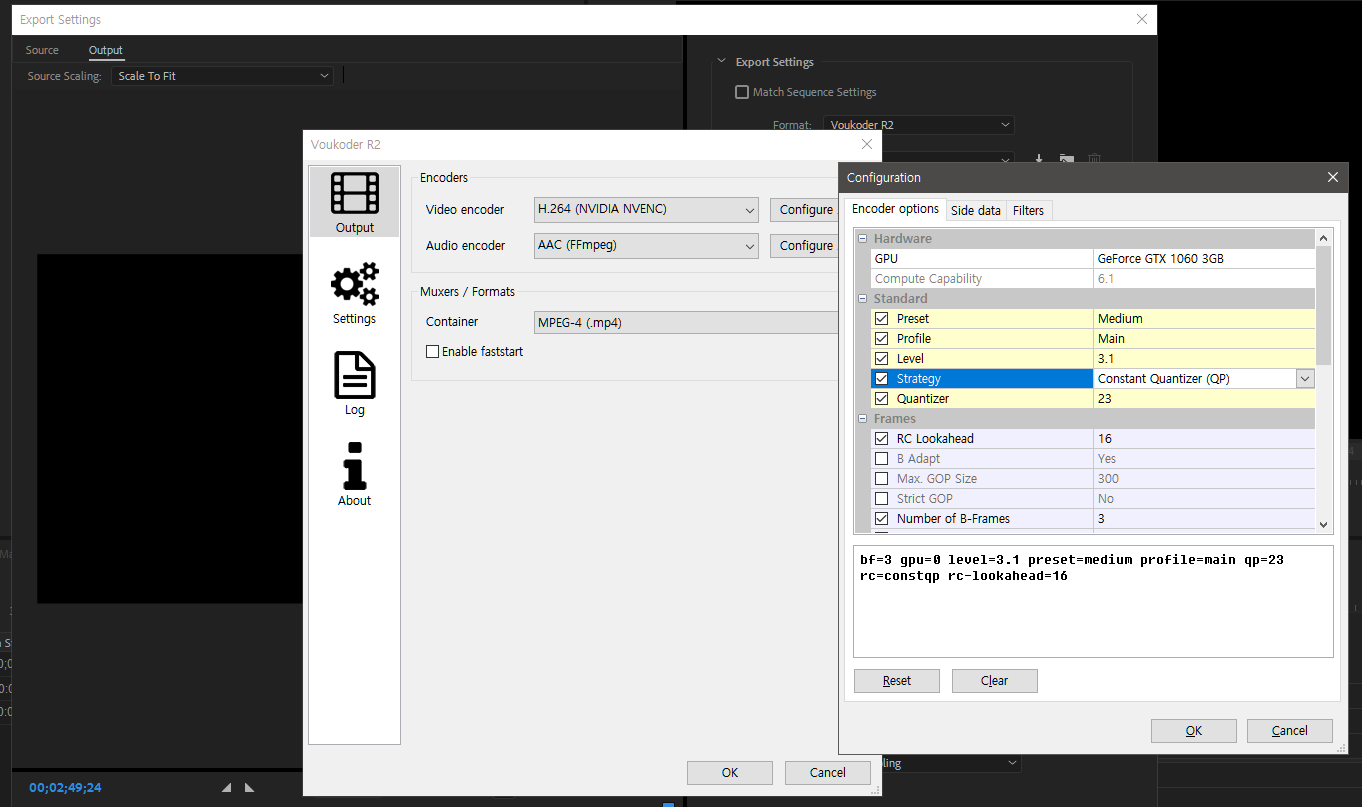Close the Configuration dialog with X
1362x807 pixels.
pyautogui.click(x=1332, y=177)
